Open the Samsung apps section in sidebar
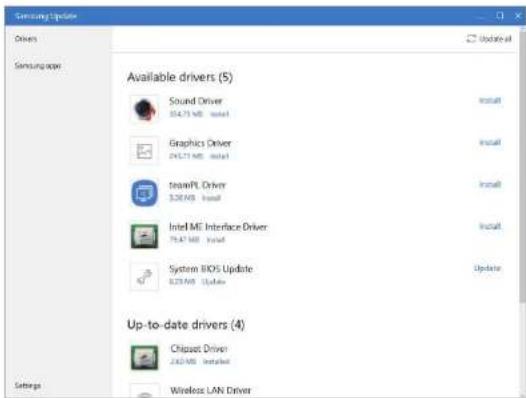 click(38, 65)
